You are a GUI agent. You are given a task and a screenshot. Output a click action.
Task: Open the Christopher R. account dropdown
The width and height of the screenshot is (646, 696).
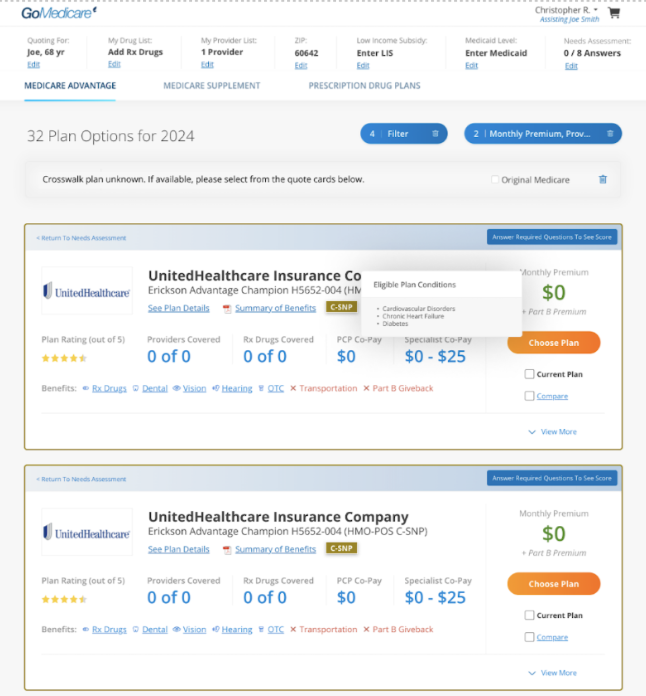pyautogui.click(x=566, y=10)
